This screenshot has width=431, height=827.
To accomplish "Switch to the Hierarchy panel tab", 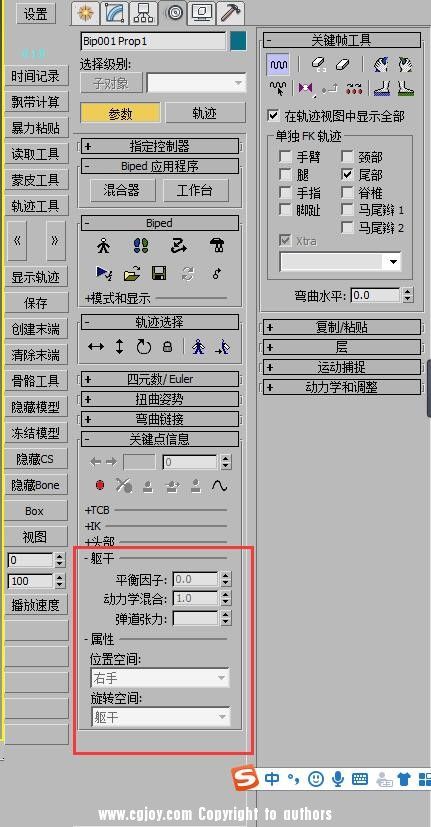I will coord(143,13).
